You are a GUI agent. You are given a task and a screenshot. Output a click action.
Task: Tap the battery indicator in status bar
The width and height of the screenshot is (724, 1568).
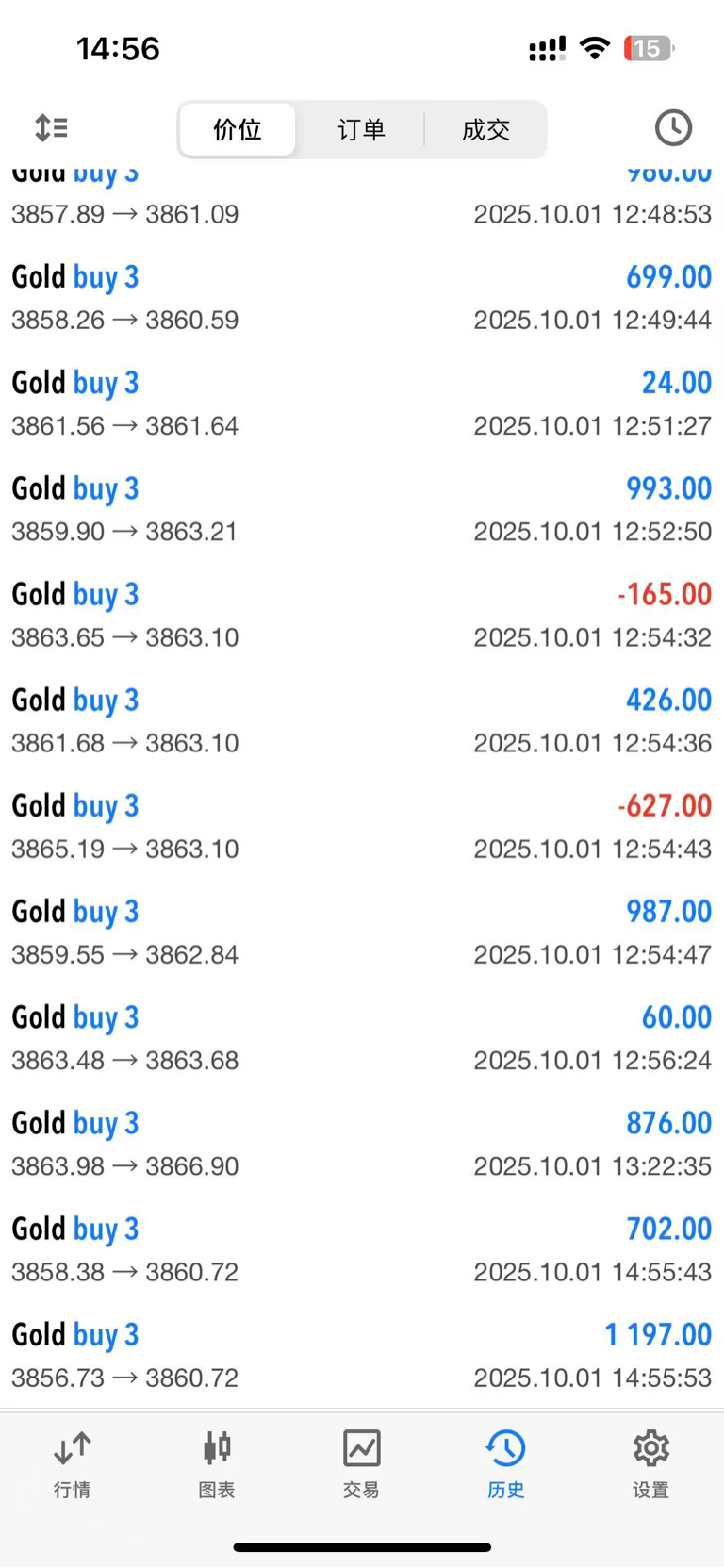pos(649,48)
